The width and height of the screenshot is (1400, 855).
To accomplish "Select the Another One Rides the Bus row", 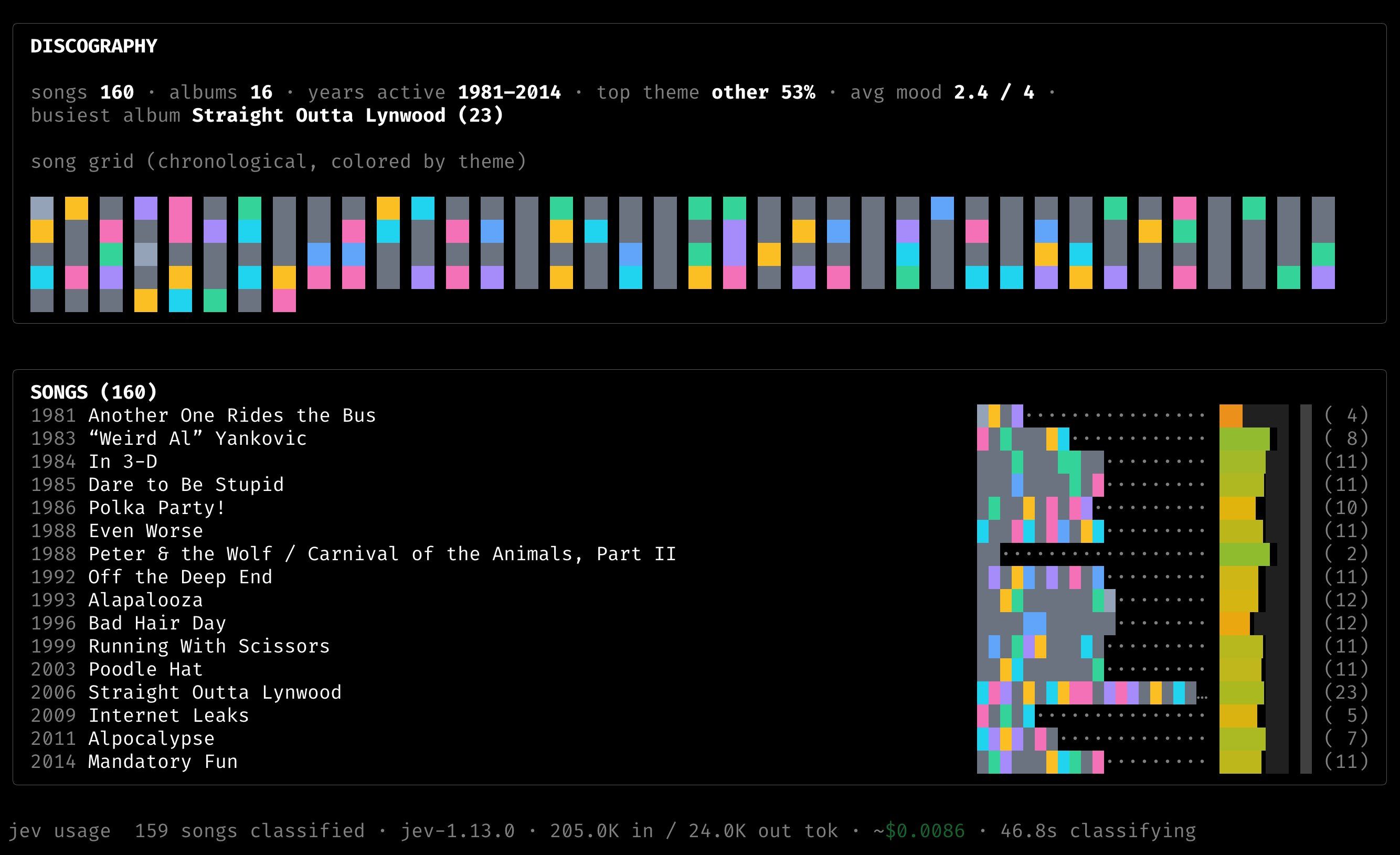I will point(699,416).
